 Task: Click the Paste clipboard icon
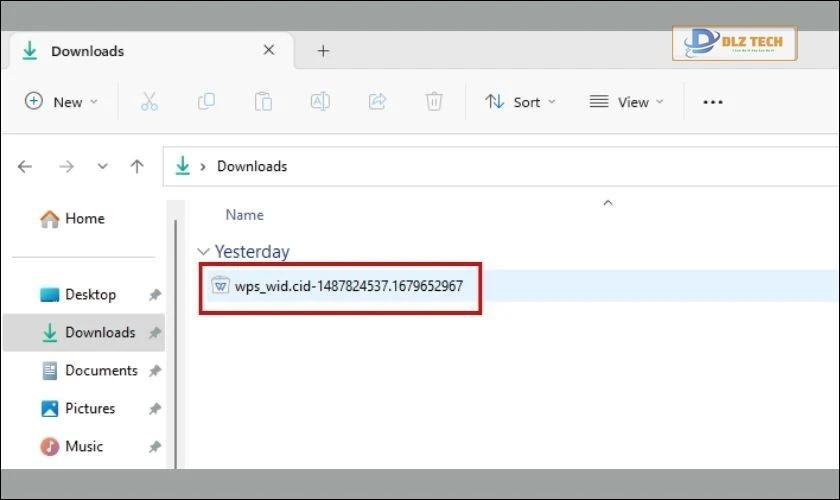point(263,101)
